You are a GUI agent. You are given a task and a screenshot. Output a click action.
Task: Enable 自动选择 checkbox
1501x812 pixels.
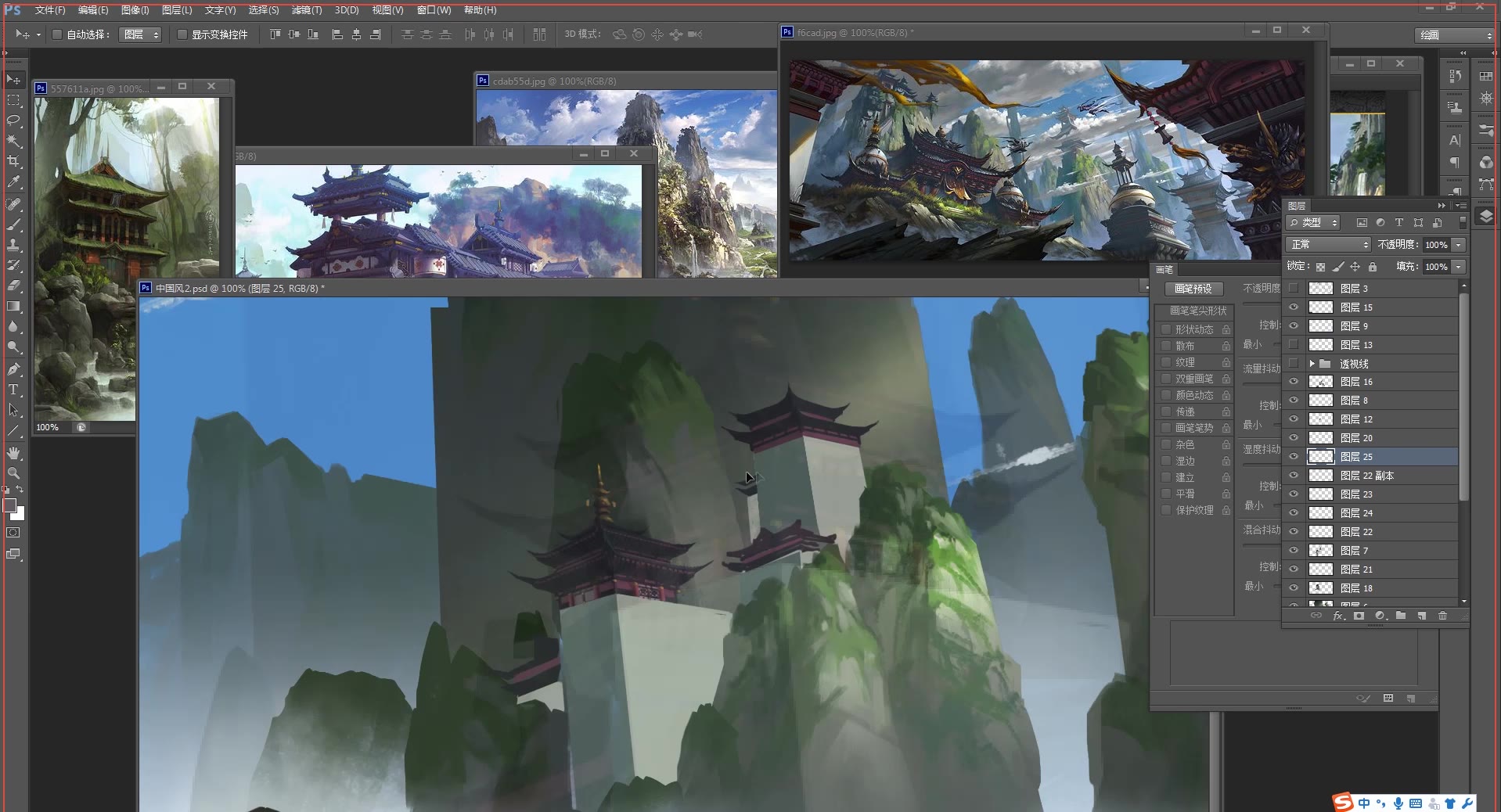click(x=56, y=34)
